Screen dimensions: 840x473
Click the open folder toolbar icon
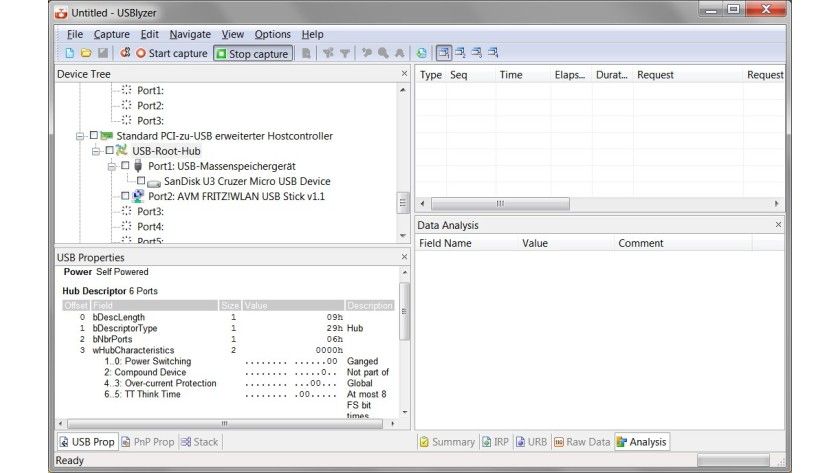tap(86, 53)
